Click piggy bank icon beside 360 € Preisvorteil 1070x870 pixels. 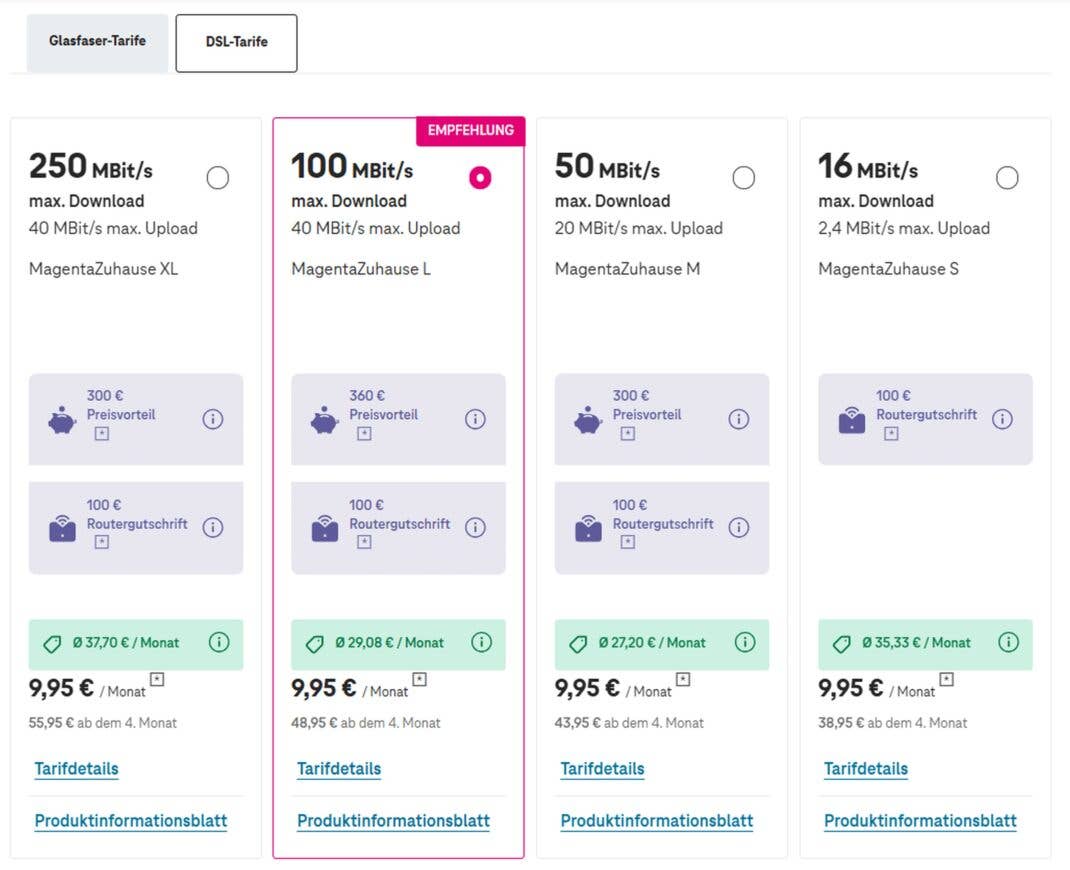325,420
